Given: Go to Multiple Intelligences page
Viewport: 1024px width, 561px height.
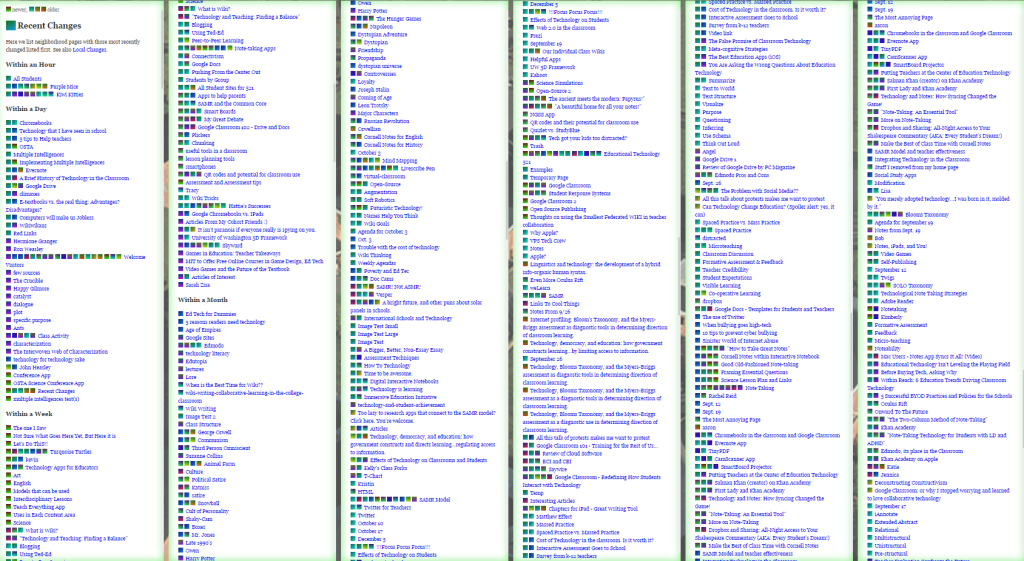Looking at the screenshot, I should click(36, 155).
